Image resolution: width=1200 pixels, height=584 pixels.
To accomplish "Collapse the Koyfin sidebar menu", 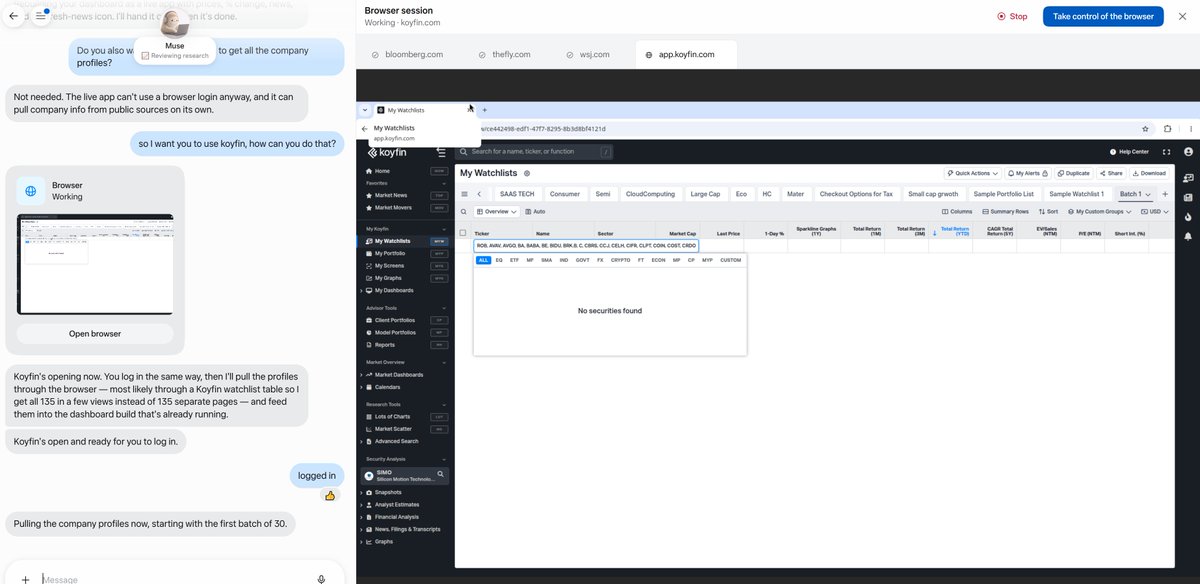I will point(441,152).
